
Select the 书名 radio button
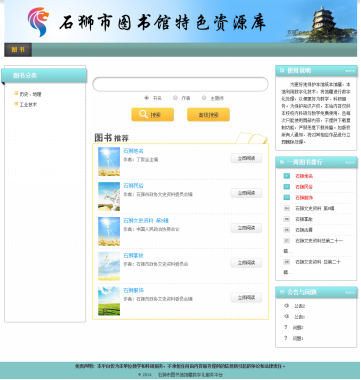click(x=146, y=98)
